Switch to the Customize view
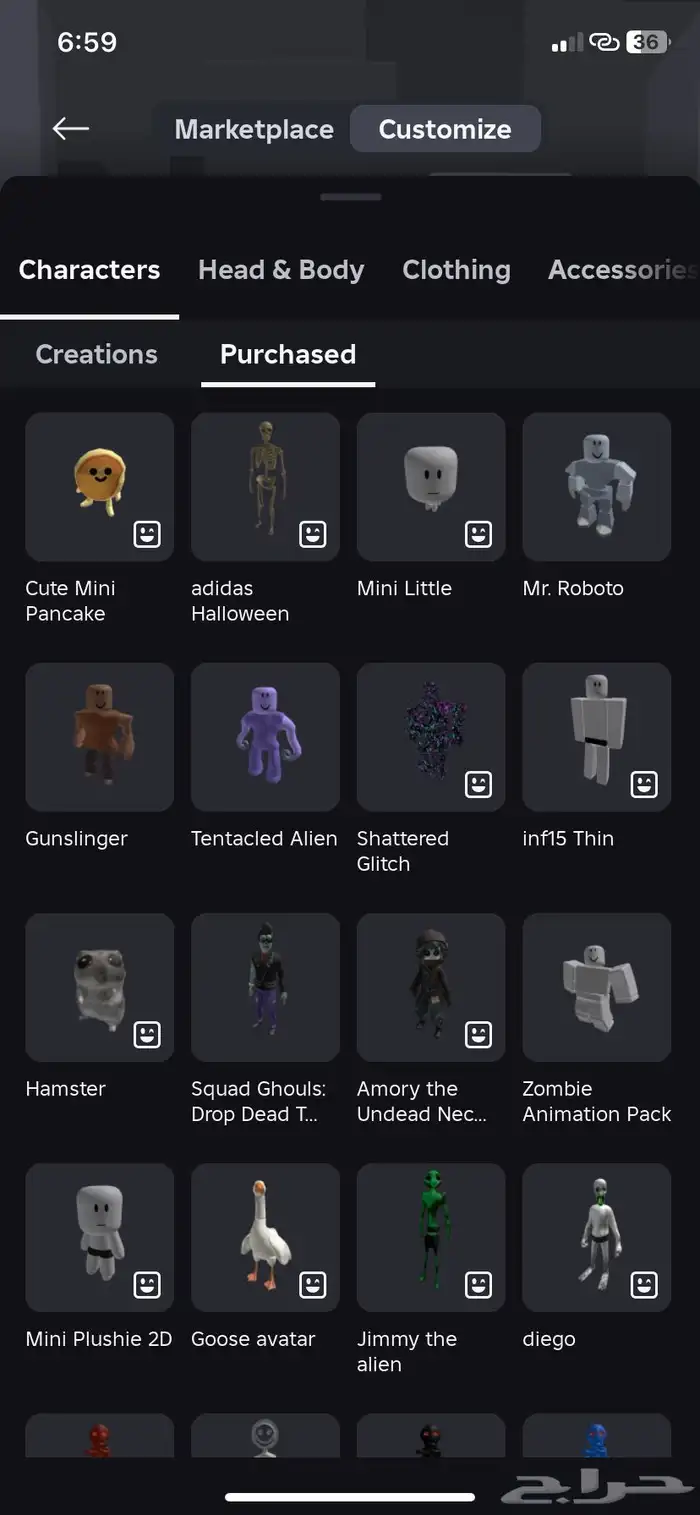The height and width of the screenshot is (1515, 700). point(445,129)
